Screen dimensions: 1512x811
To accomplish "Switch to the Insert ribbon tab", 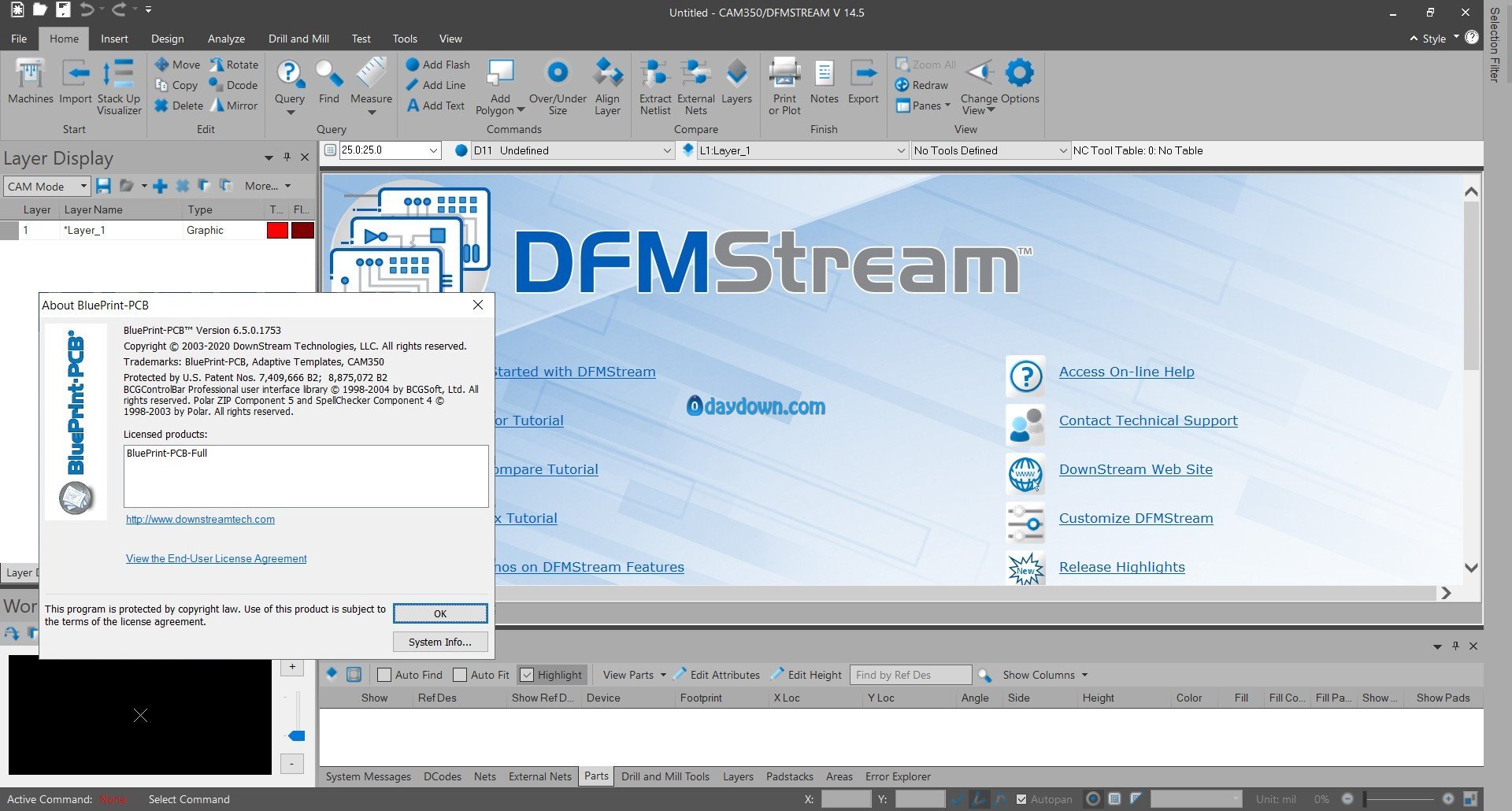I will click(114, 39).
